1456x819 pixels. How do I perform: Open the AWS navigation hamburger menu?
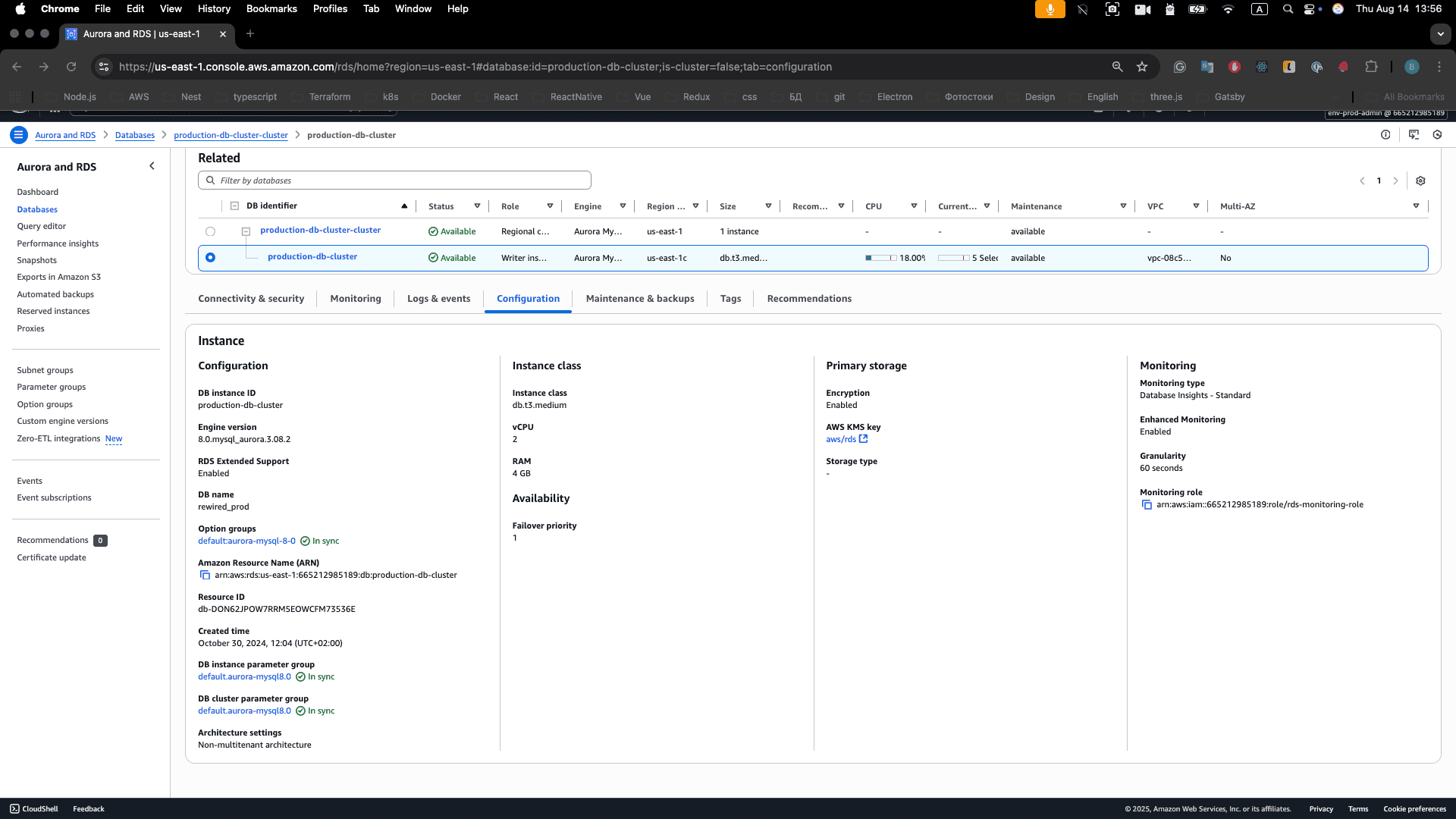point(18,134)
